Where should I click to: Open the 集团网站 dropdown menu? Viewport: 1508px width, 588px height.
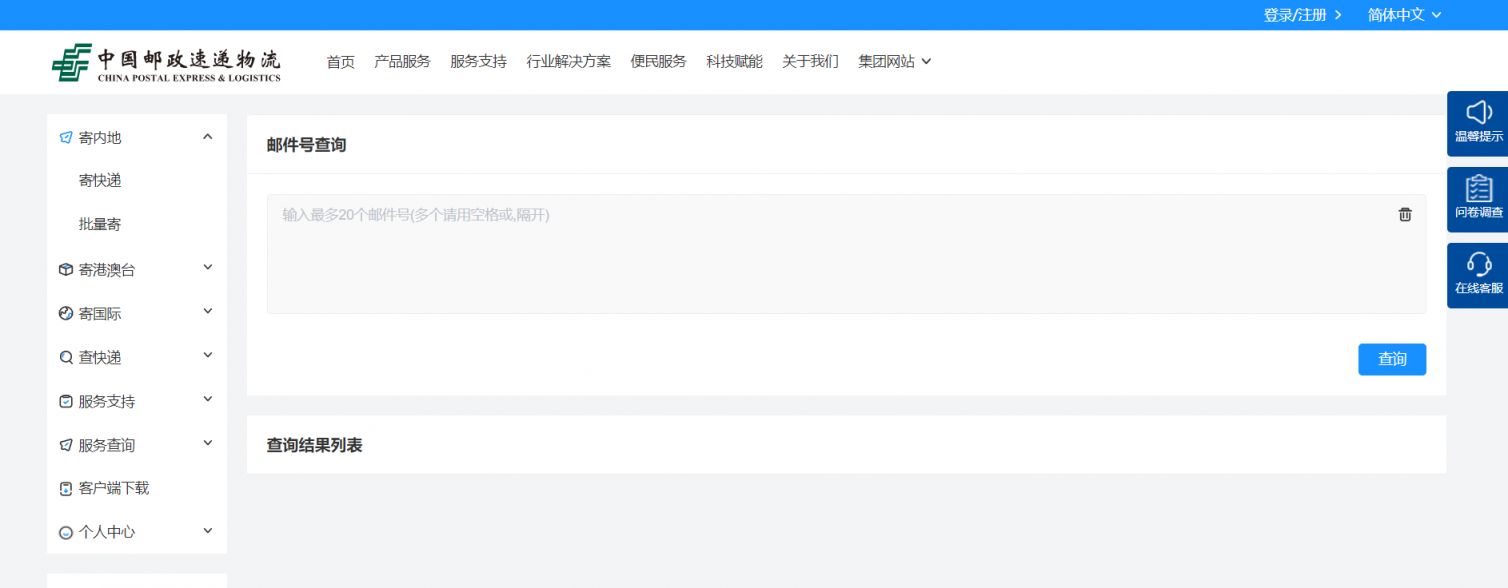click(x=895, y=62)
